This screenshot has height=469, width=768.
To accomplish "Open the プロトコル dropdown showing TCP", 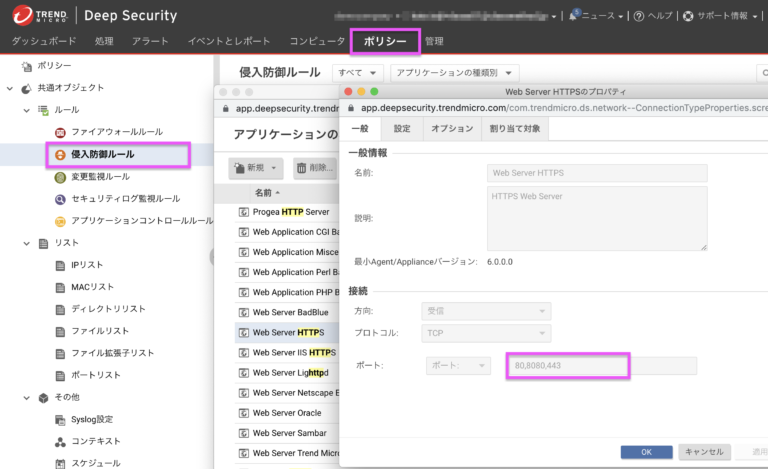I will [486, 333].
